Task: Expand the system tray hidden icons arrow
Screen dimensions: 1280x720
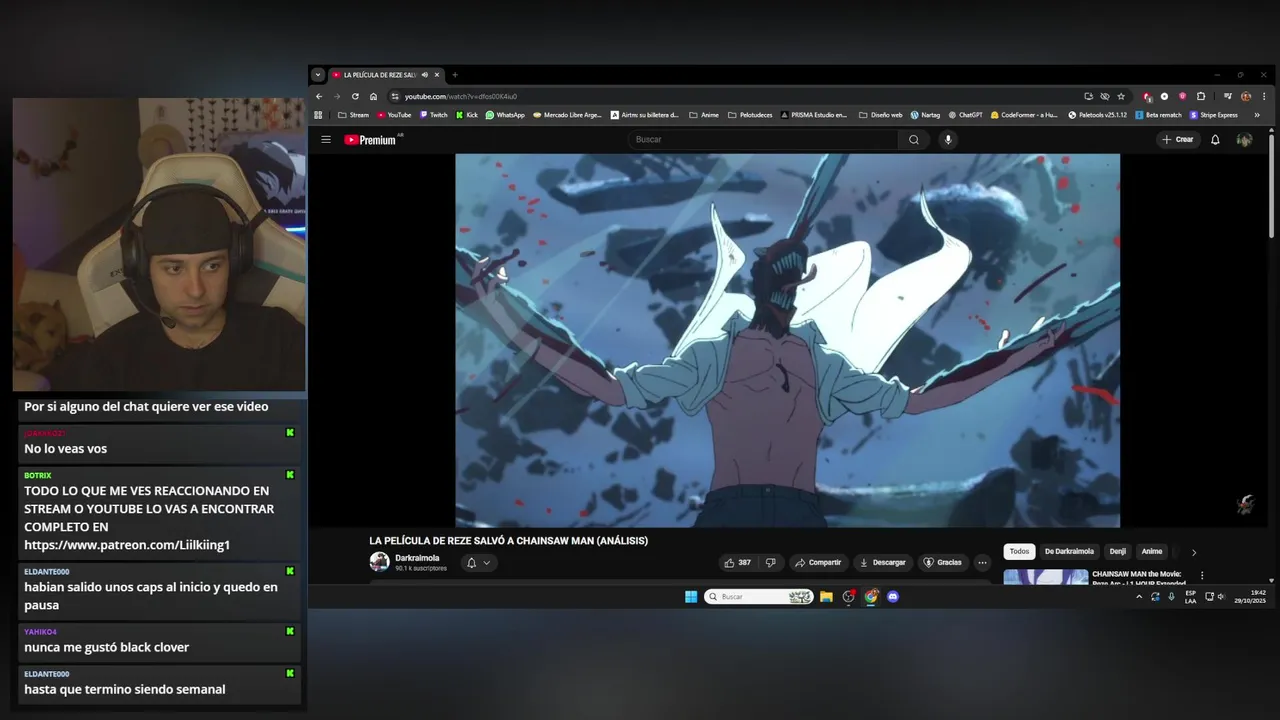Action: (x=1138, y=597)
